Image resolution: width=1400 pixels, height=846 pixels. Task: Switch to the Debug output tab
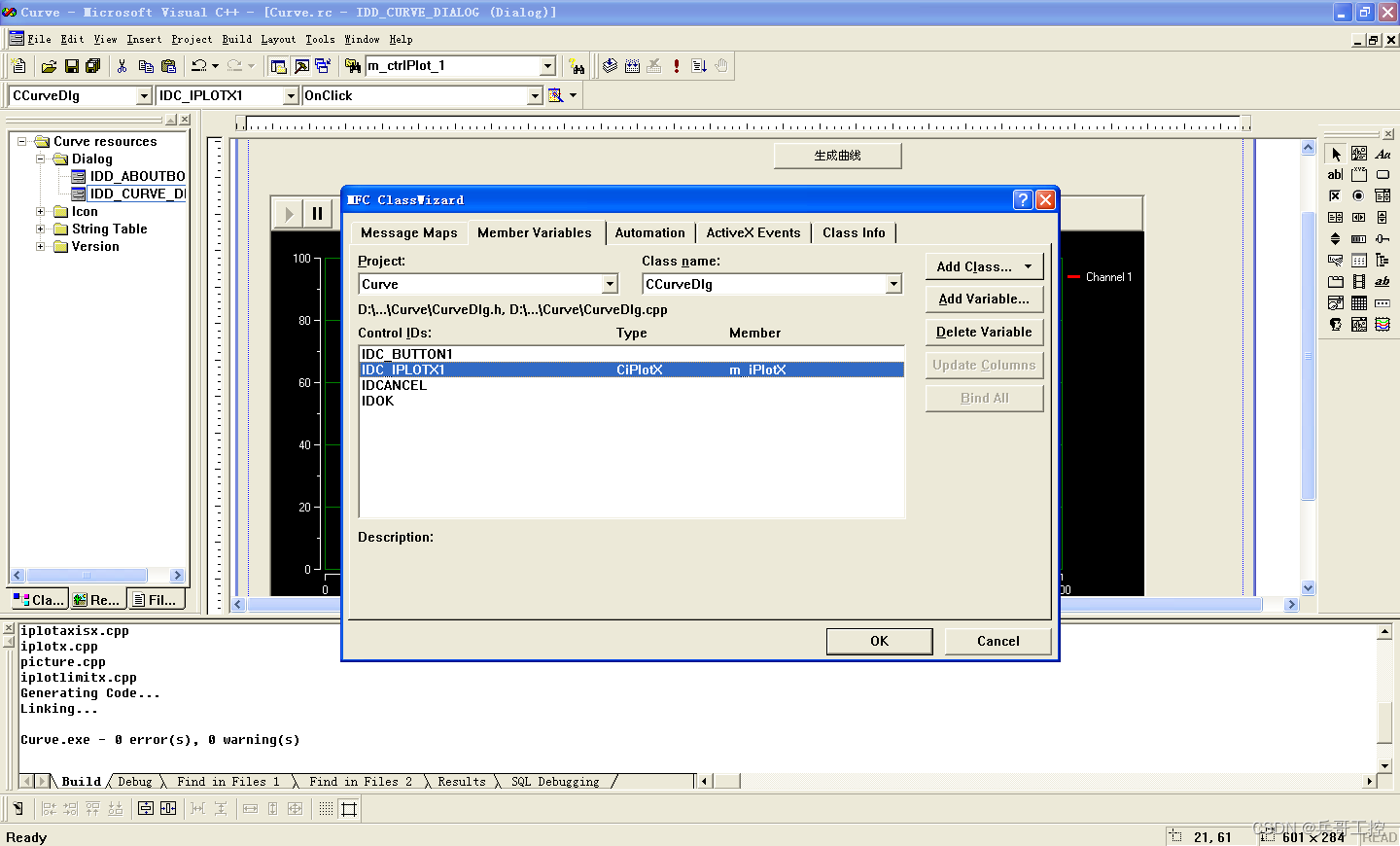click(135, 782)
